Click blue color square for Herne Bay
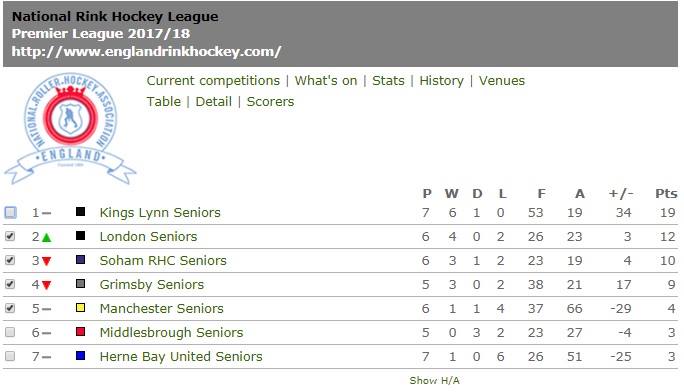Viewport: 684px width, 392px height. [80, 356]
